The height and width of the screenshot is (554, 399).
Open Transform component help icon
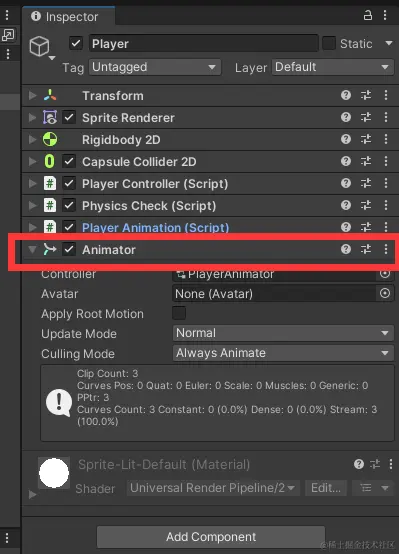point(346,95)
